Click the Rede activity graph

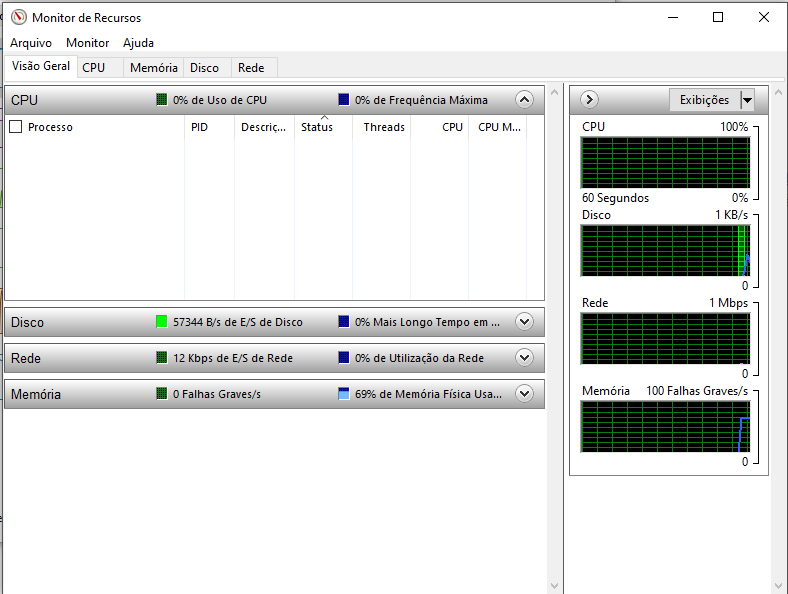[x=665, y=338]
